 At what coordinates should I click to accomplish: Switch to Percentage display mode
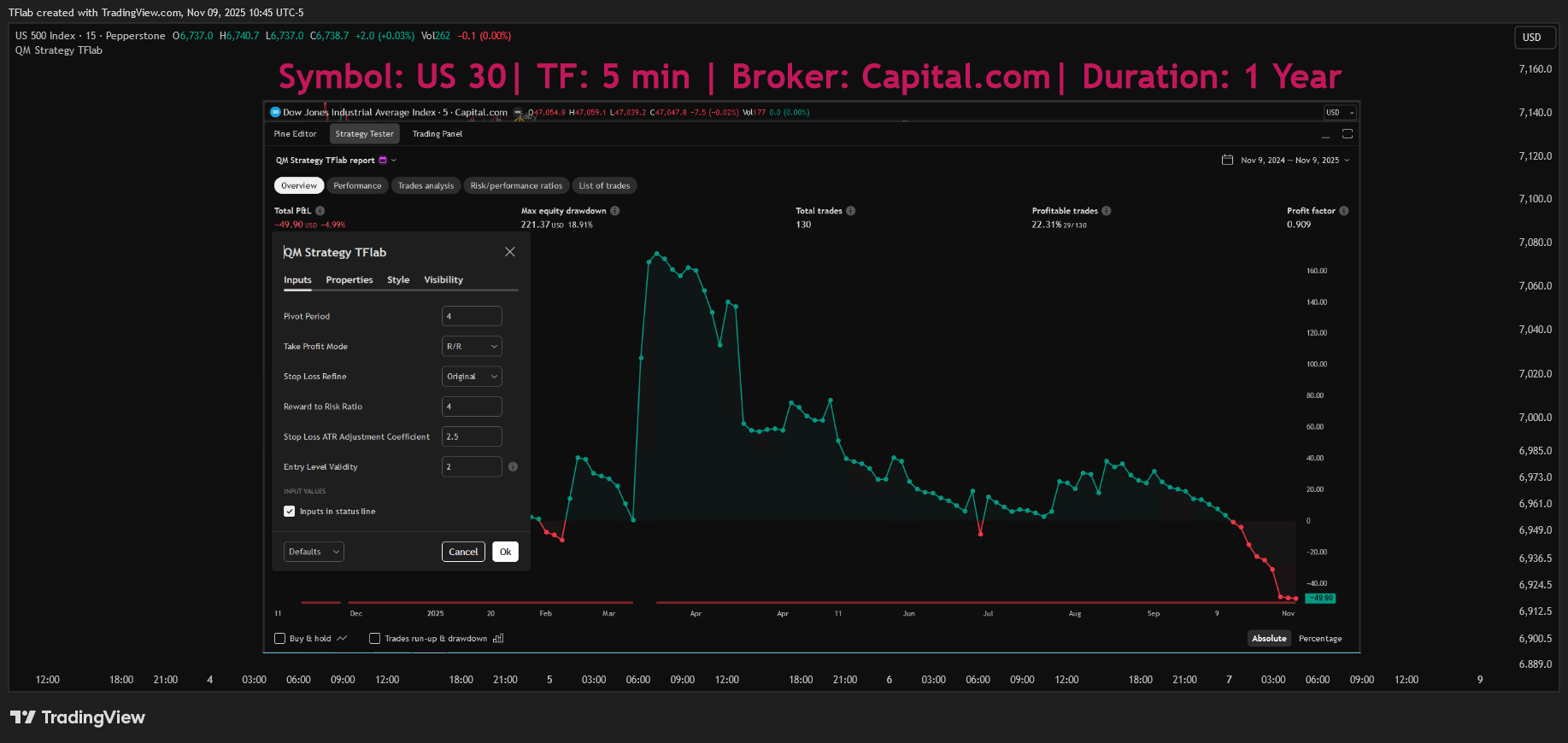coord(1320,639)
